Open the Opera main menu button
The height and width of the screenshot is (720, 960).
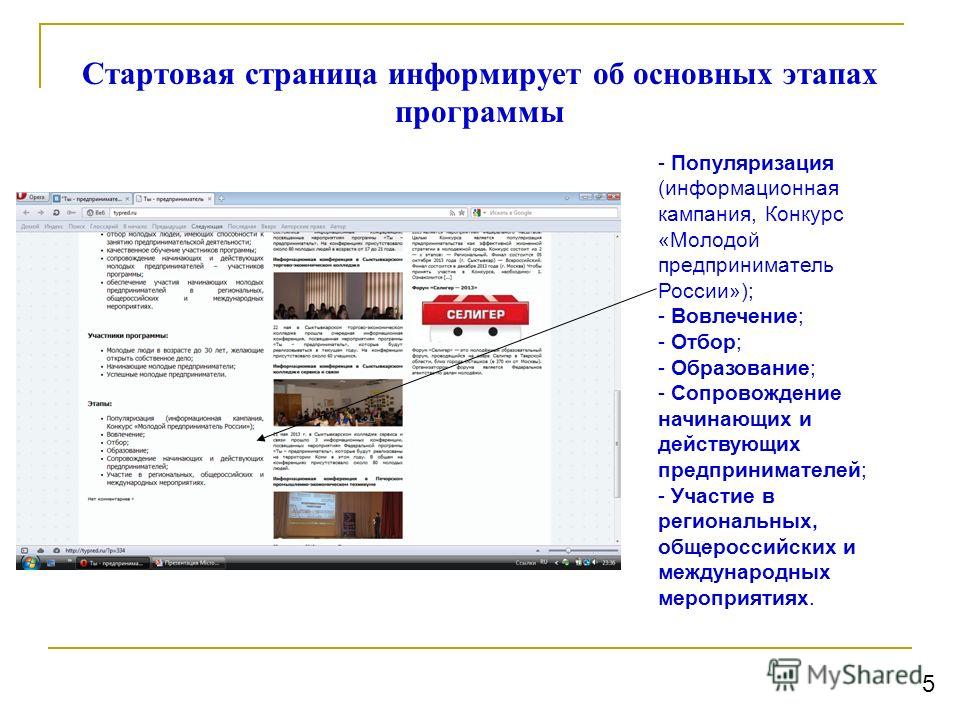(x=32, y=198)
